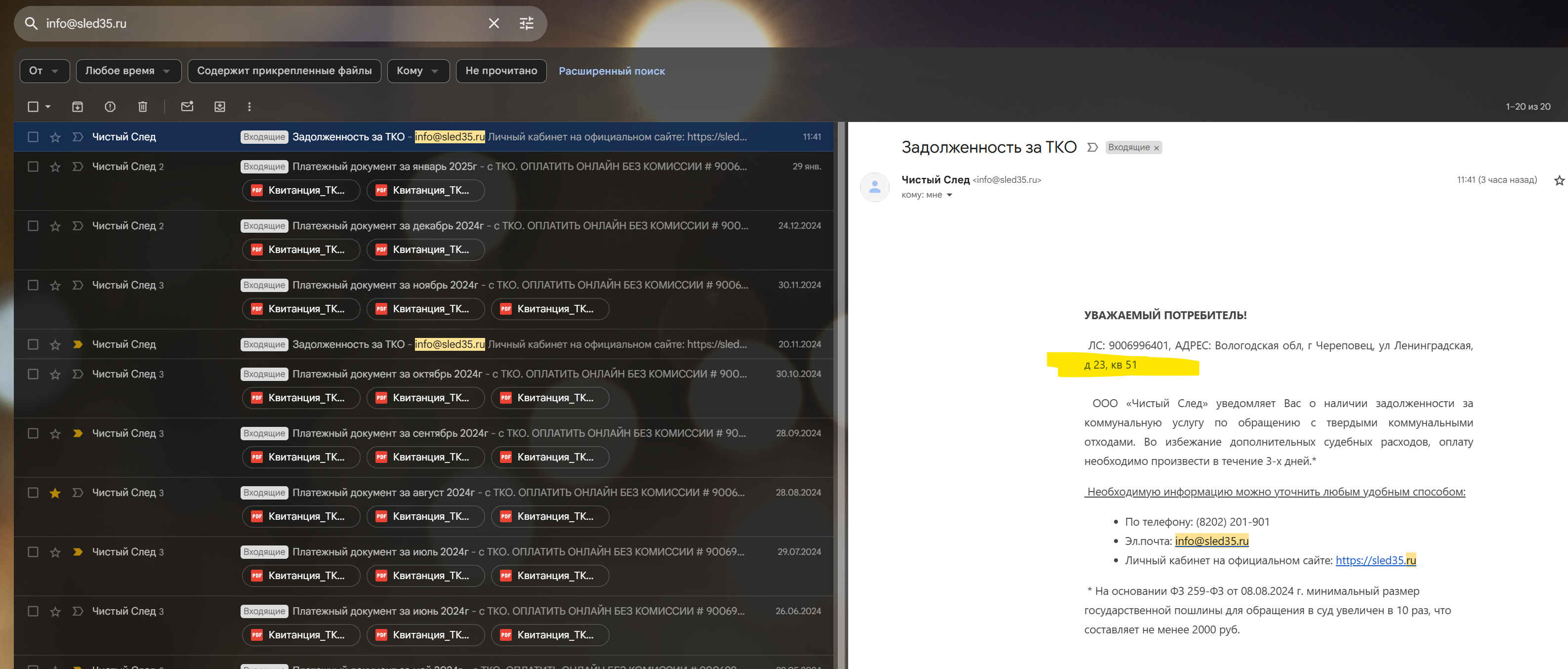The height and width of the screenshot is (669, 1568).
Task: Tick checkbox for December 2024 email
Action: pos(34,226)
